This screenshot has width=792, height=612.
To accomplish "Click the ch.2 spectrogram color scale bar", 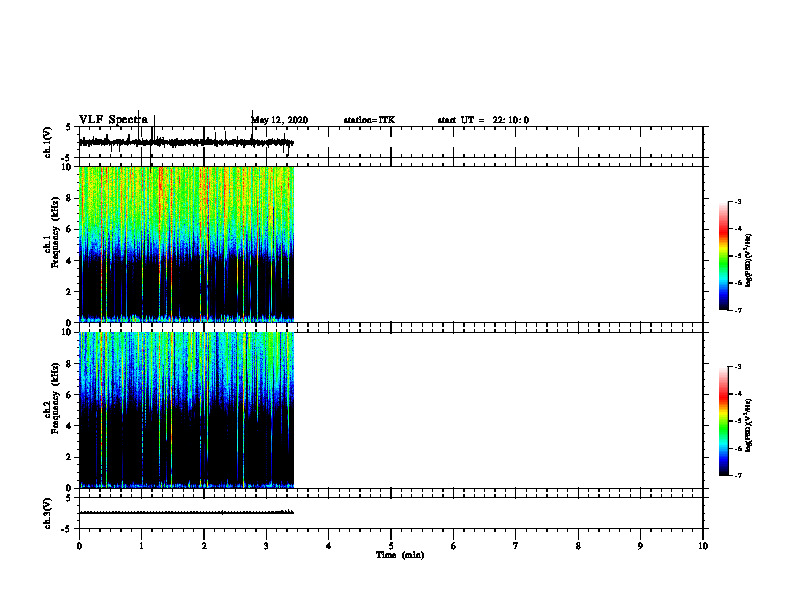I will coord(724,421).
